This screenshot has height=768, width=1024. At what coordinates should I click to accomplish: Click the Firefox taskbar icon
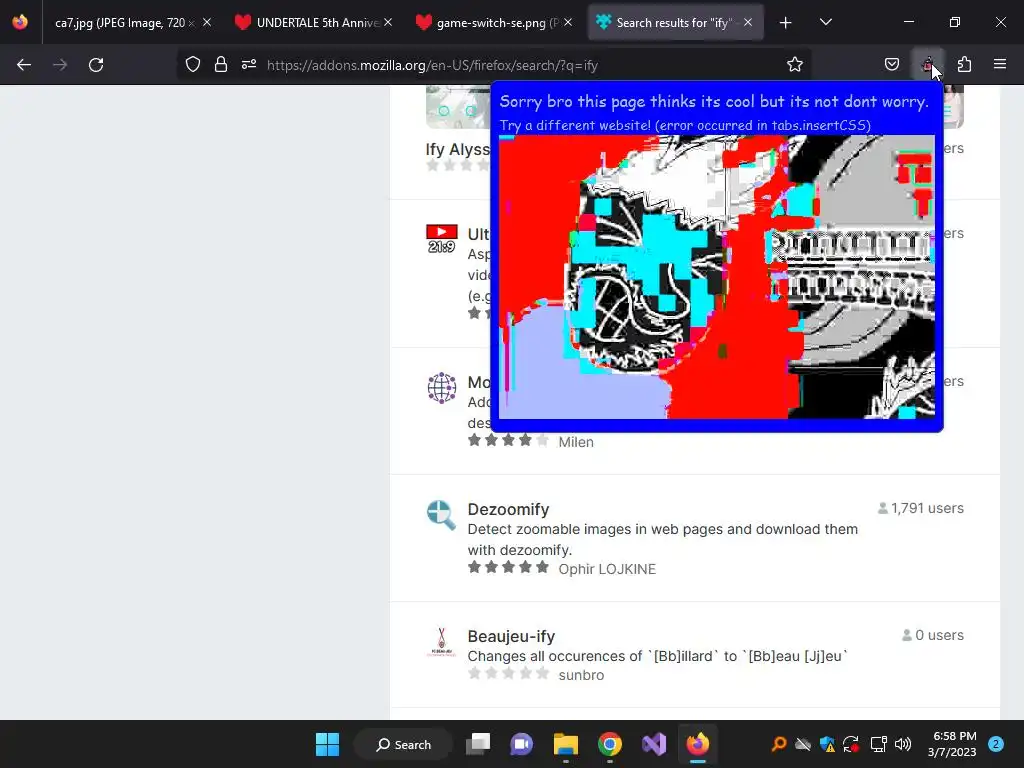coord(697,744)
